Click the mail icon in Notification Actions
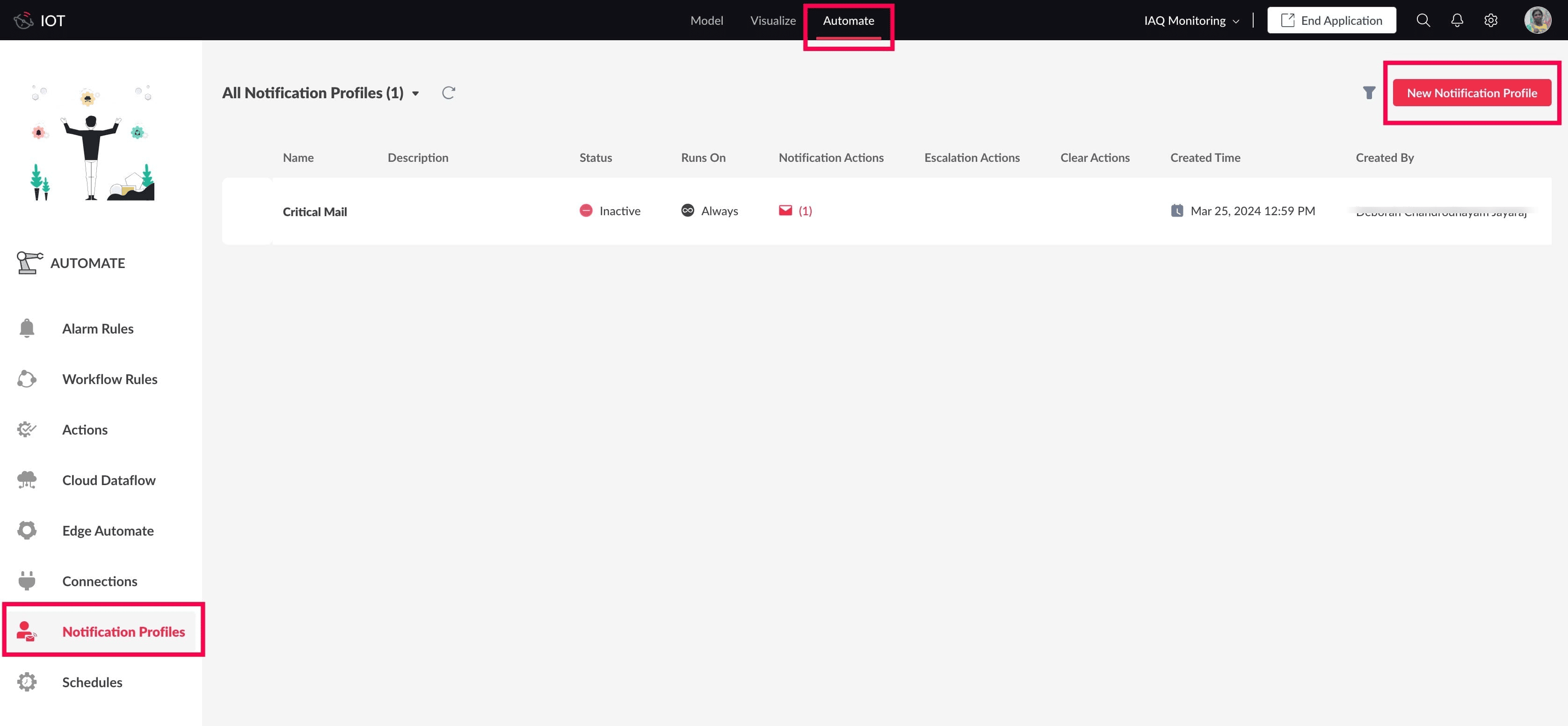Screen dimensions: 1568x726 (785, 211)
